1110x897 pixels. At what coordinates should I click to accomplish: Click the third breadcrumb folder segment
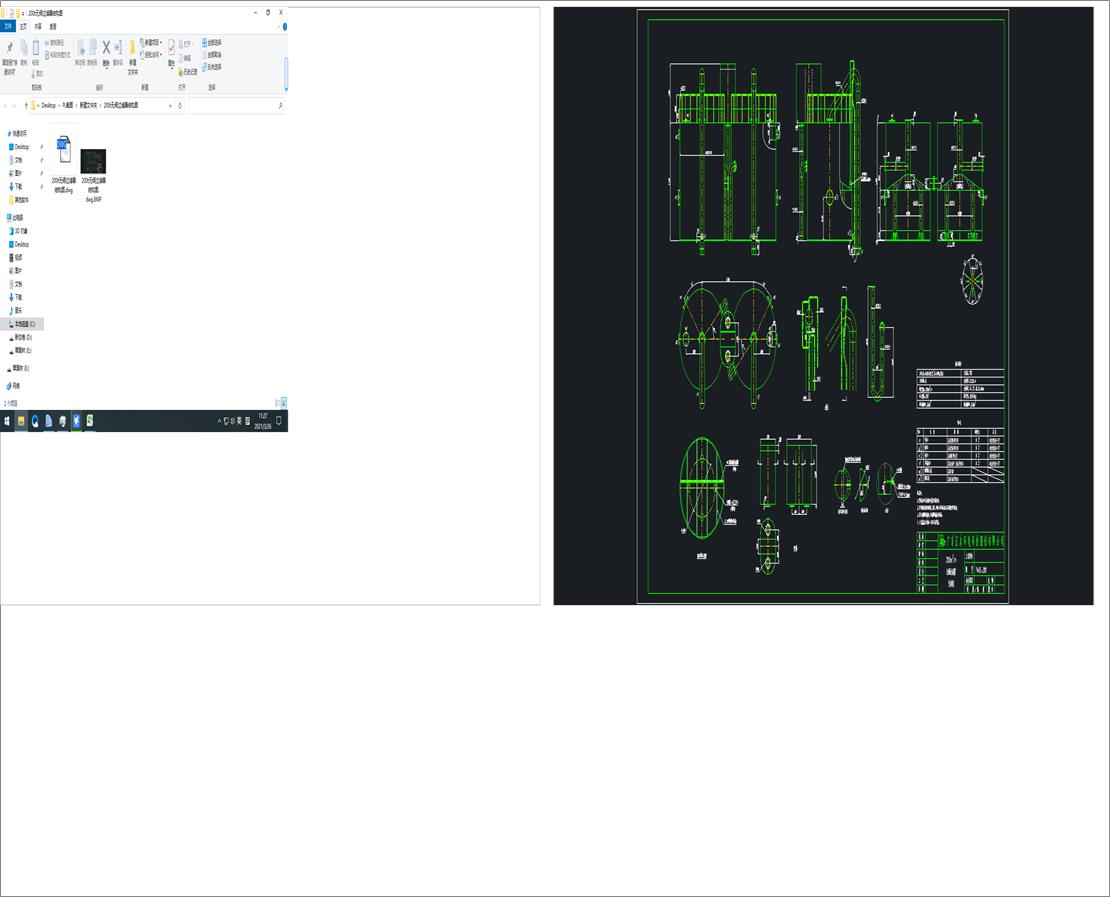[x=88, y=105]
